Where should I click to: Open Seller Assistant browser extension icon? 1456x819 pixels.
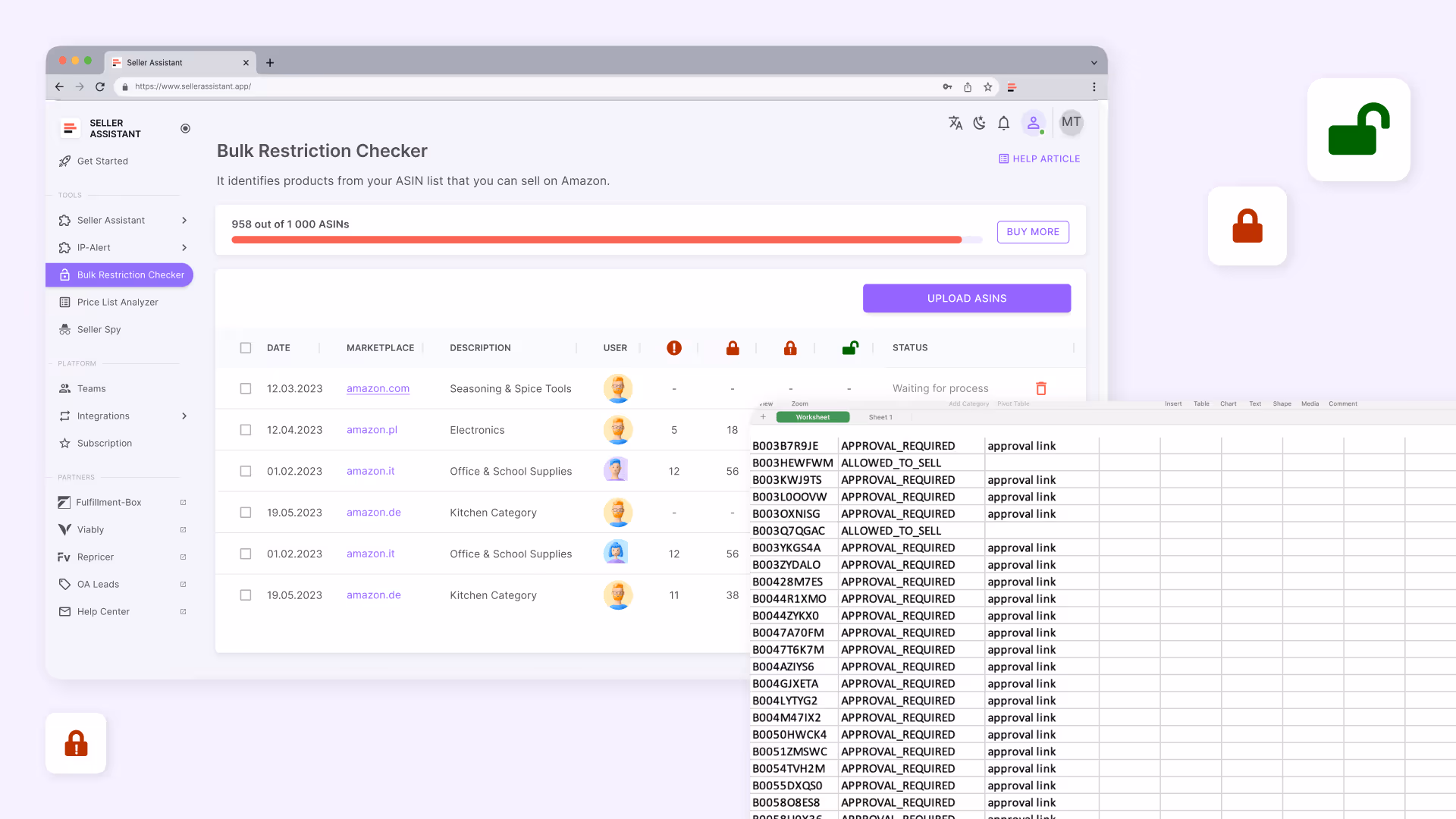1012,87
